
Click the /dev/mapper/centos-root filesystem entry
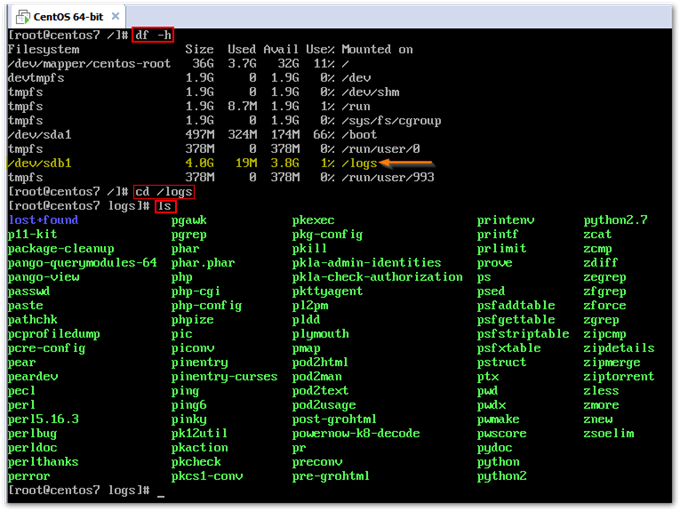coord(89,64)
